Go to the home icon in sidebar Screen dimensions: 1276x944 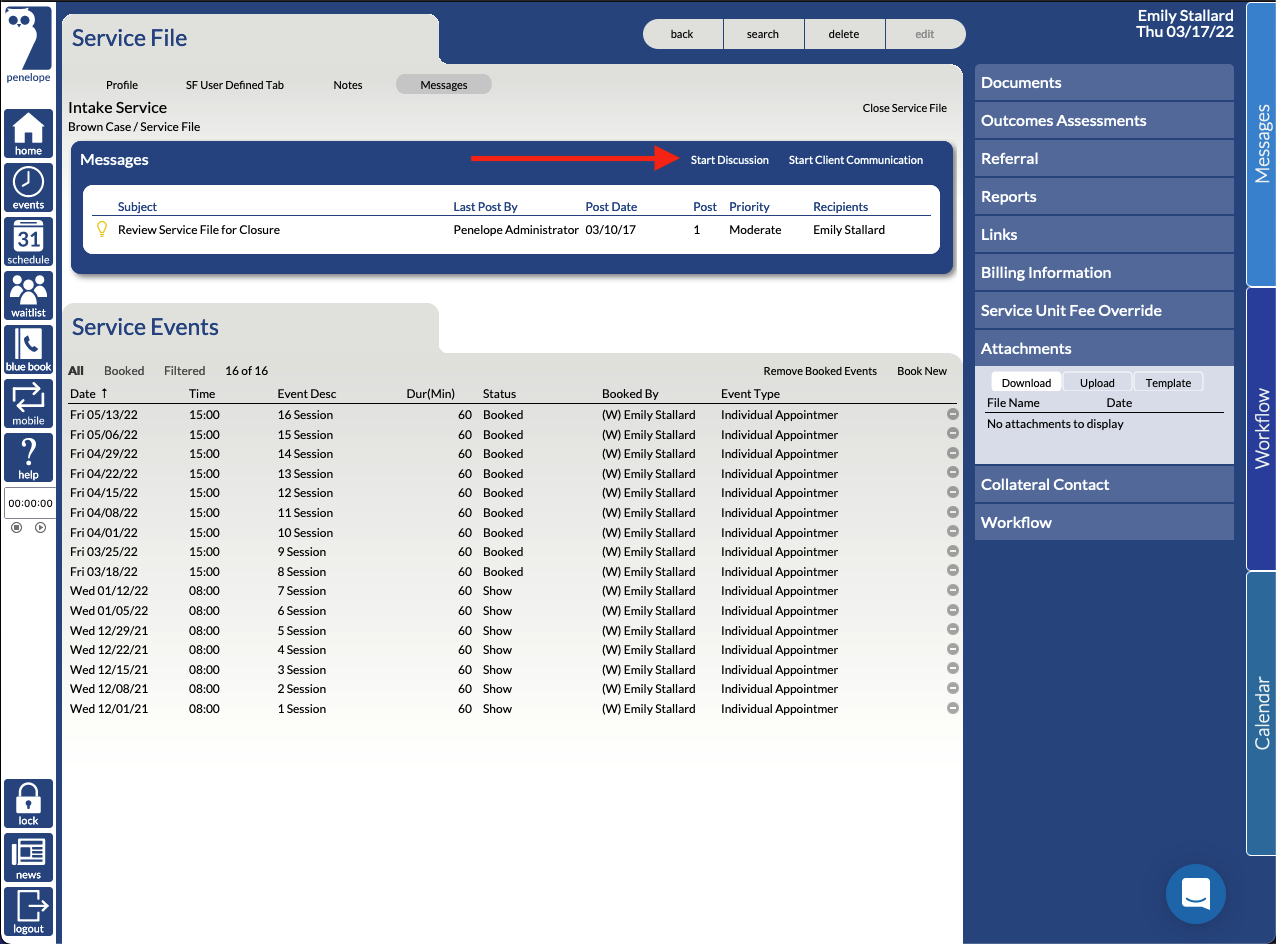[x=28, y=134]
